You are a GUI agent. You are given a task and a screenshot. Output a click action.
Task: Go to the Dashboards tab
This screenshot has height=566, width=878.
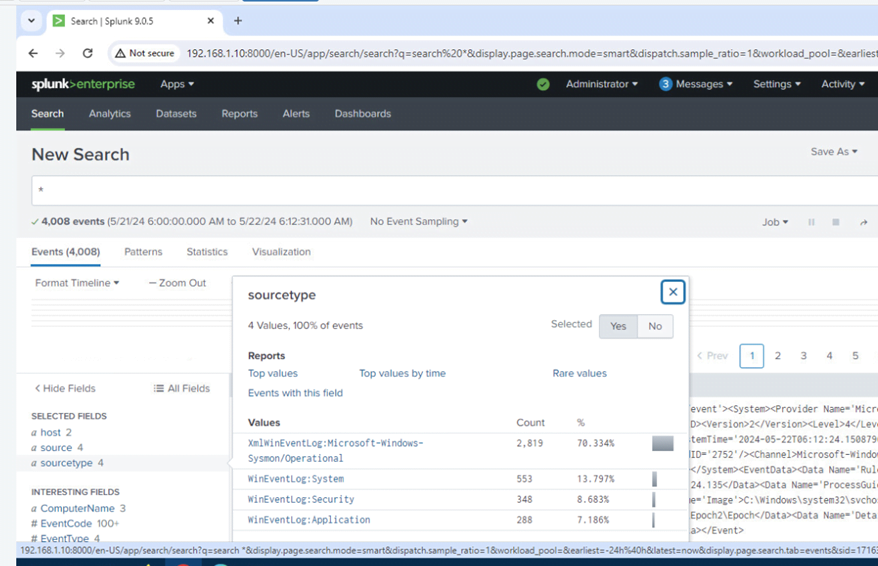point(363,114)
